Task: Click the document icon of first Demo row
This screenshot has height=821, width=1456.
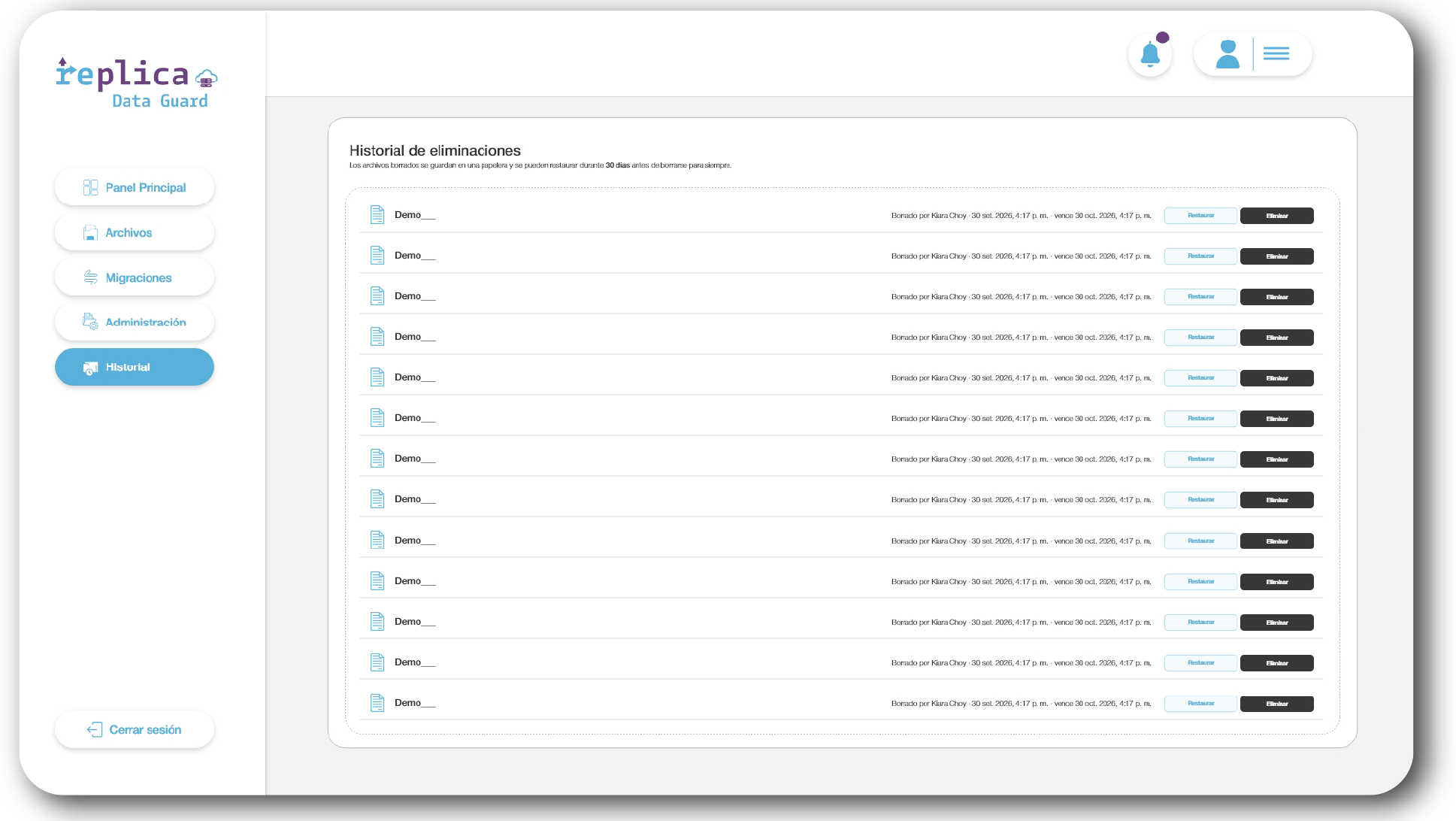Action: [377, 215]
